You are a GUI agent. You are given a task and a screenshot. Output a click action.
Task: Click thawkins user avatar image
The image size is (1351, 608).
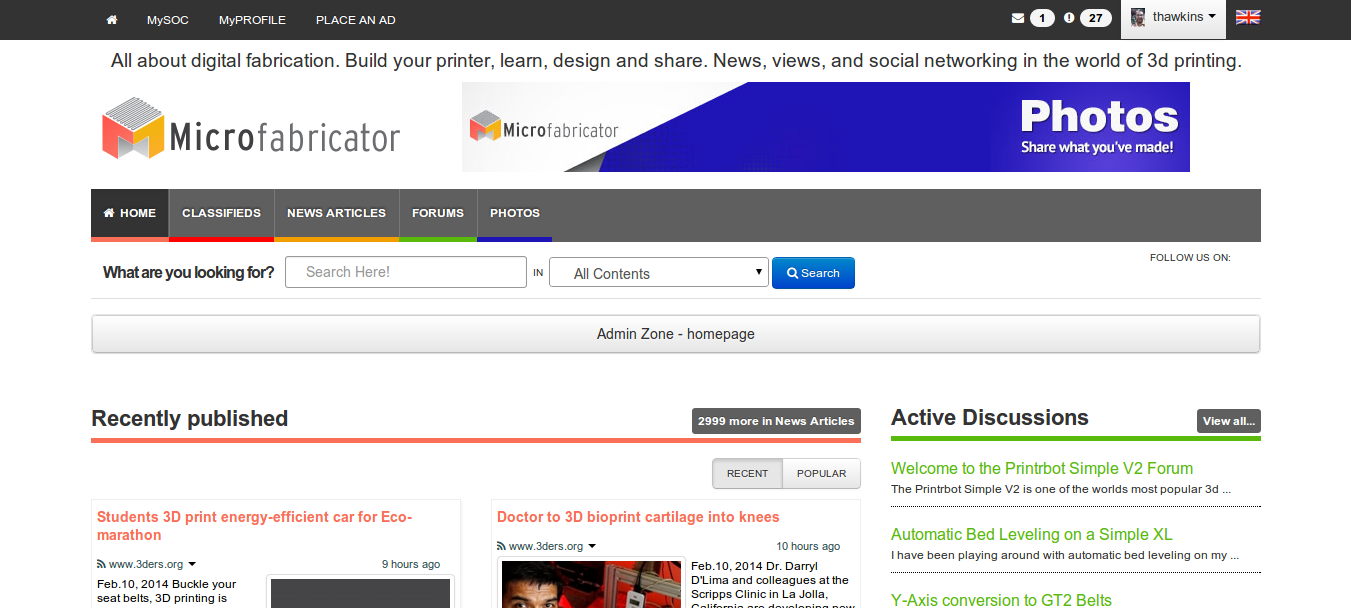pos(1138,17)
